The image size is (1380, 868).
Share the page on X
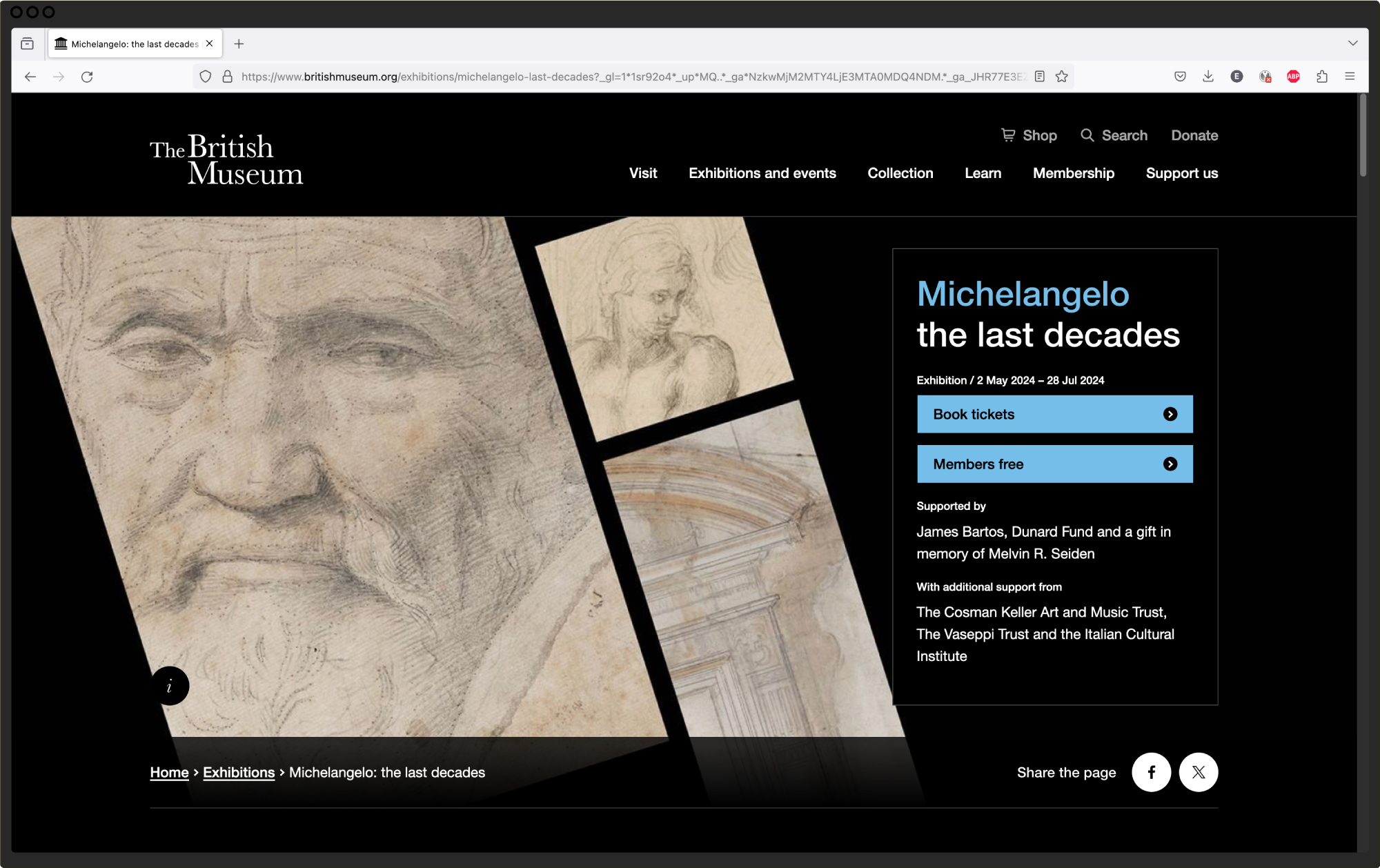pos(1199,772)
